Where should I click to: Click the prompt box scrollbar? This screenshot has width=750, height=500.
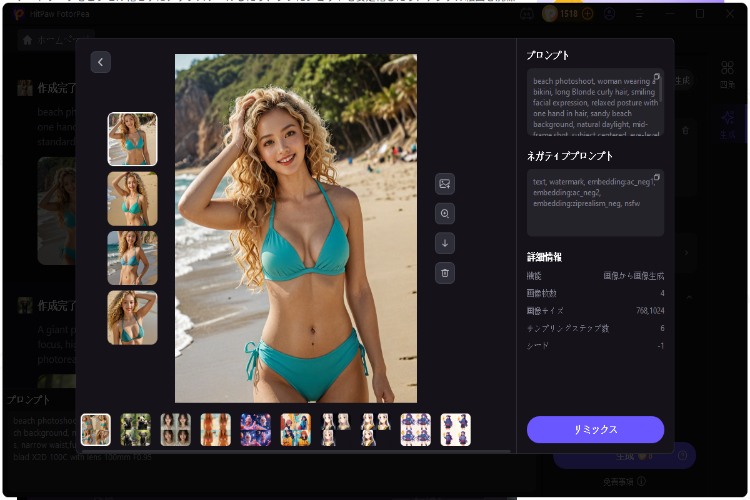click(x=661, y=89)
